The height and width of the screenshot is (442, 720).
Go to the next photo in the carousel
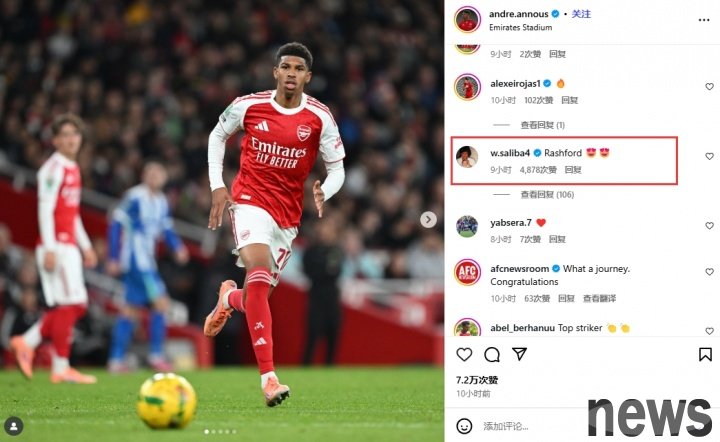[x=428, y=220]
